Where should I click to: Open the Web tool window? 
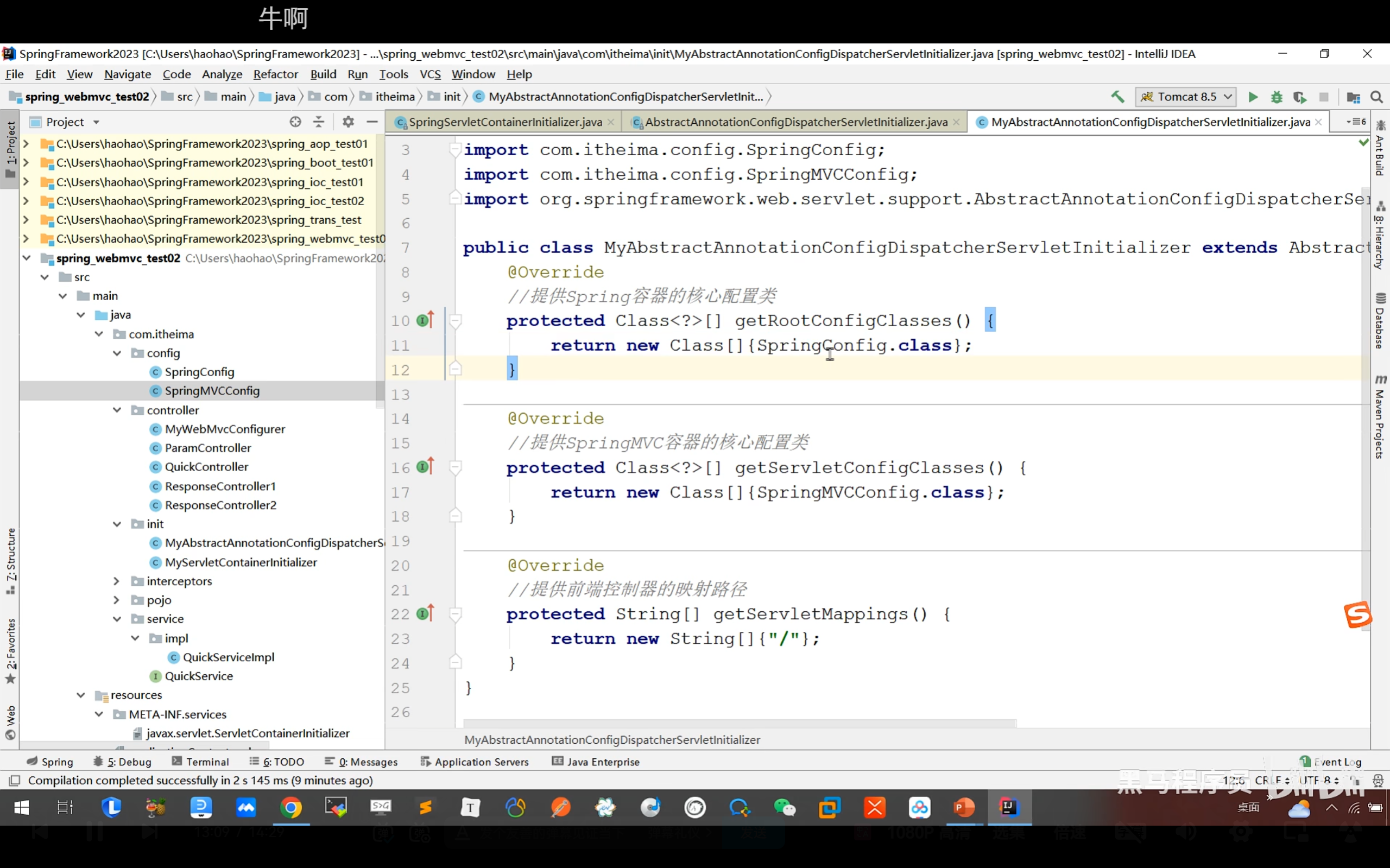[10, 723]
